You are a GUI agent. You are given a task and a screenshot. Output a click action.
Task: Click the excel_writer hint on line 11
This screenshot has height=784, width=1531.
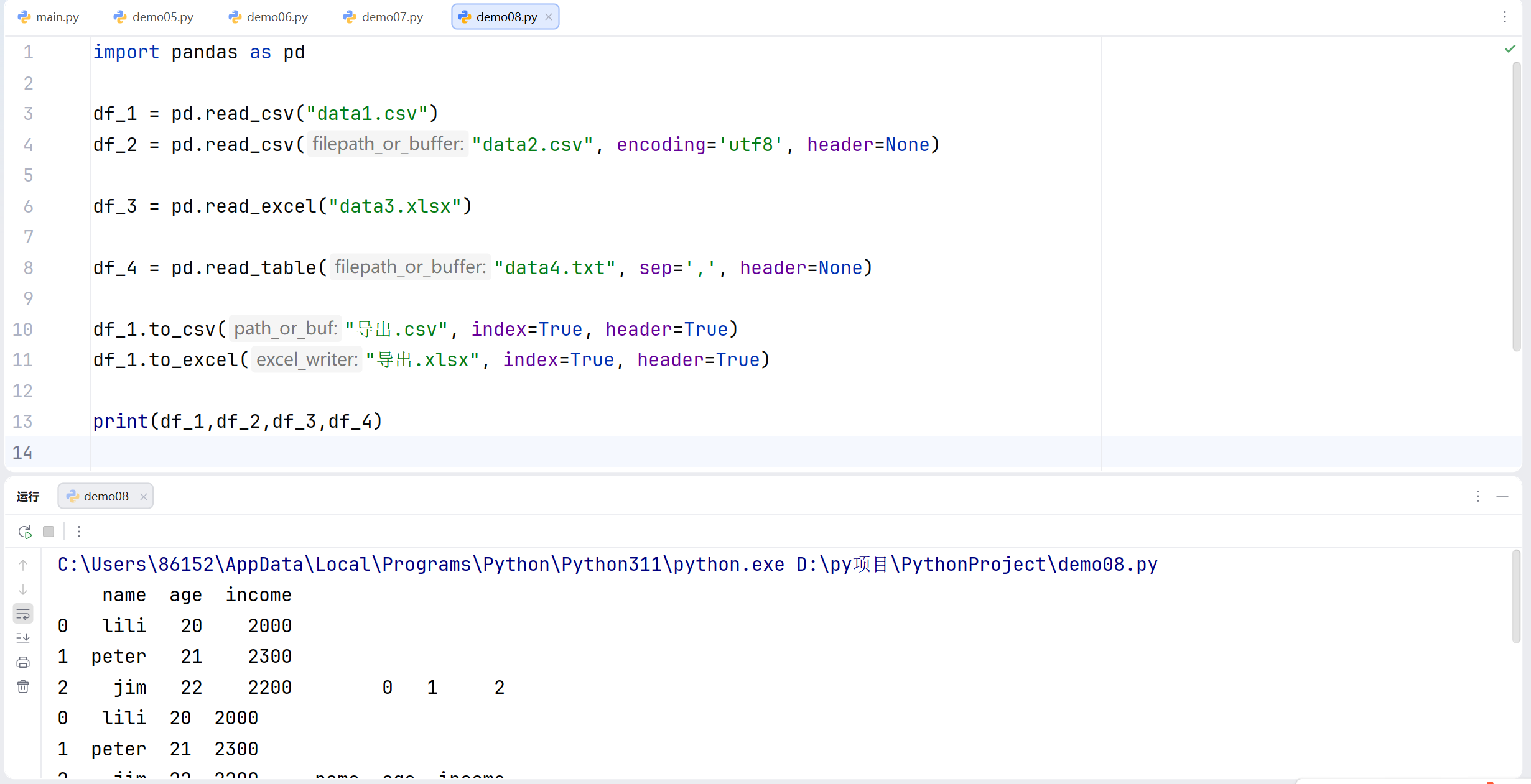[x=307, y=359]
